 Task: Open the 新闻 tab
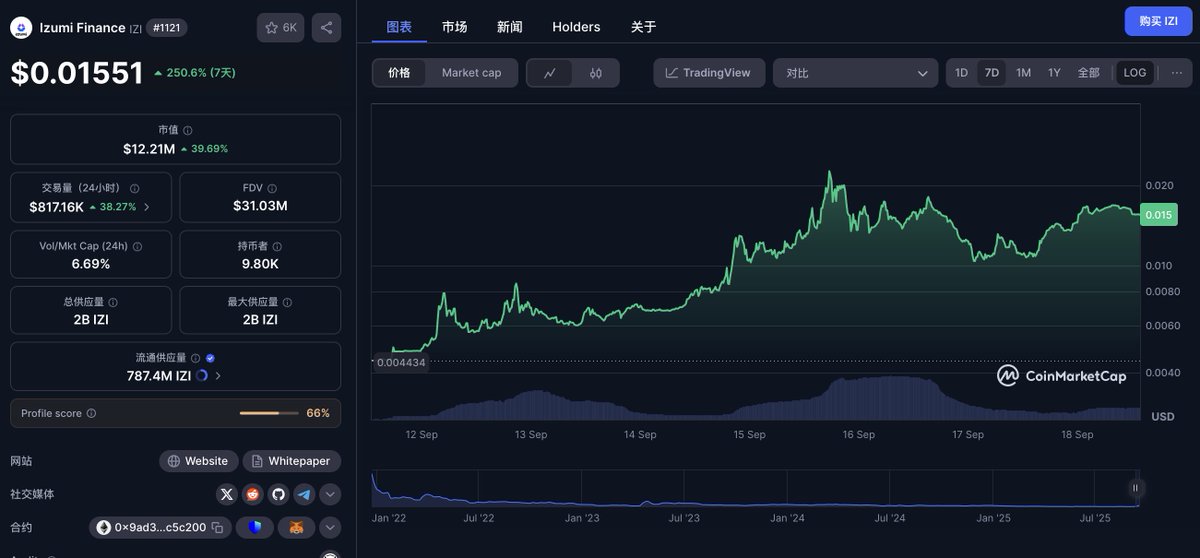(509, 27)
